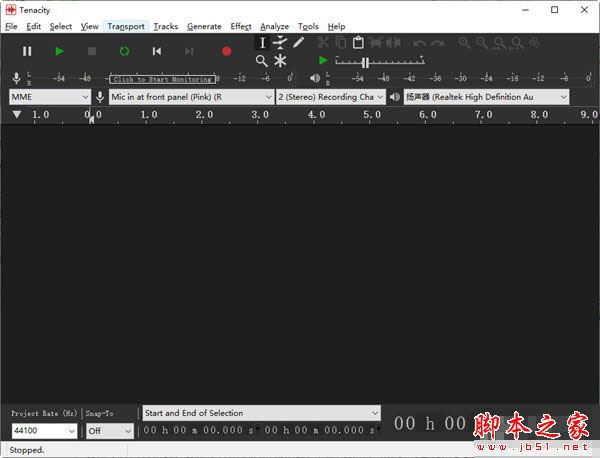Start recording with the red Record button
The image size is (600, 458).
(x=227, y=51)
